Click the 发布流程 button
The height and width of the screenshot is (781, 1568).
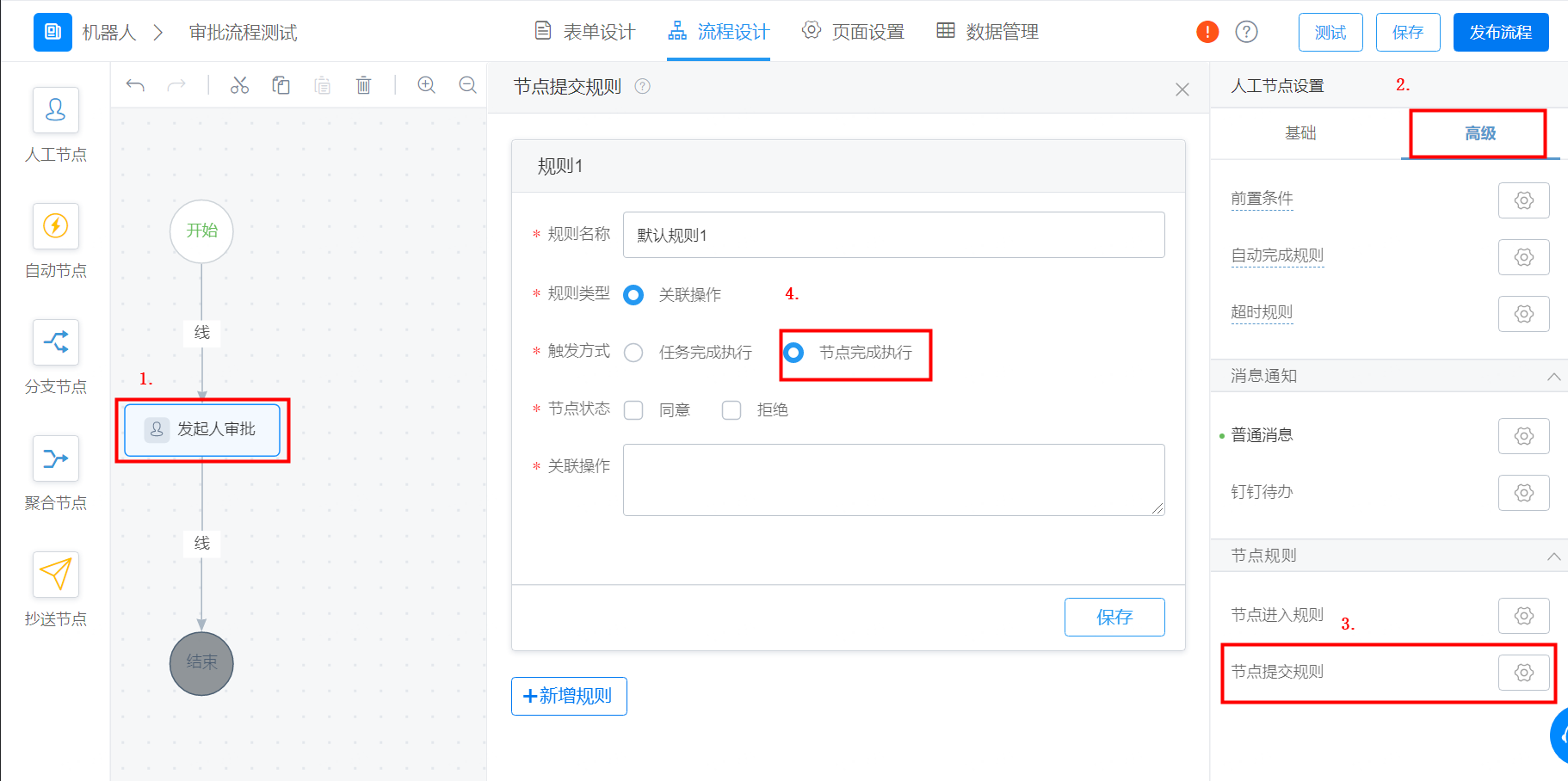point(1501,33)
